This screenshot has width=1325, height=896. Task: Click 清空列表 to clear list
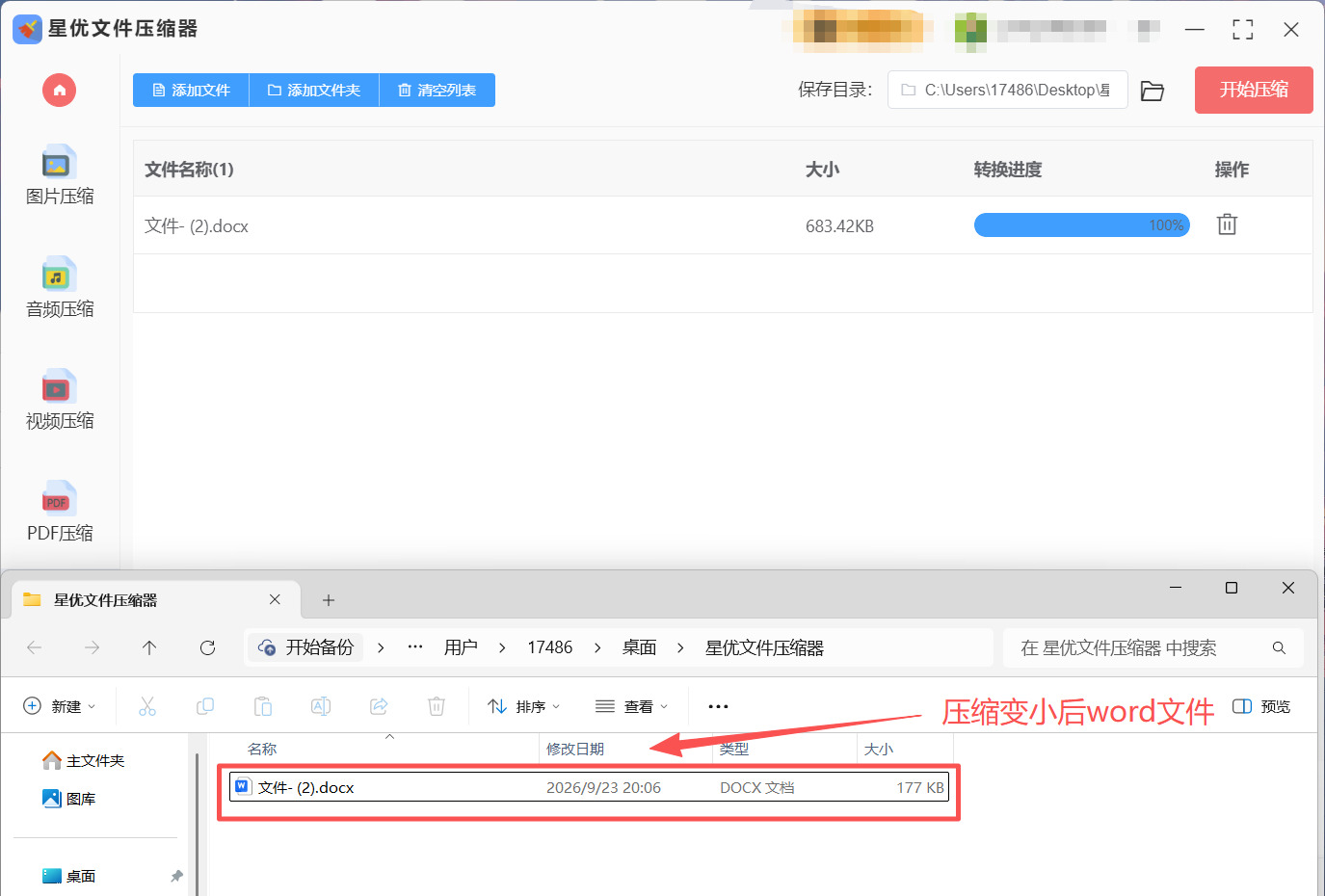tap(437, 91)
